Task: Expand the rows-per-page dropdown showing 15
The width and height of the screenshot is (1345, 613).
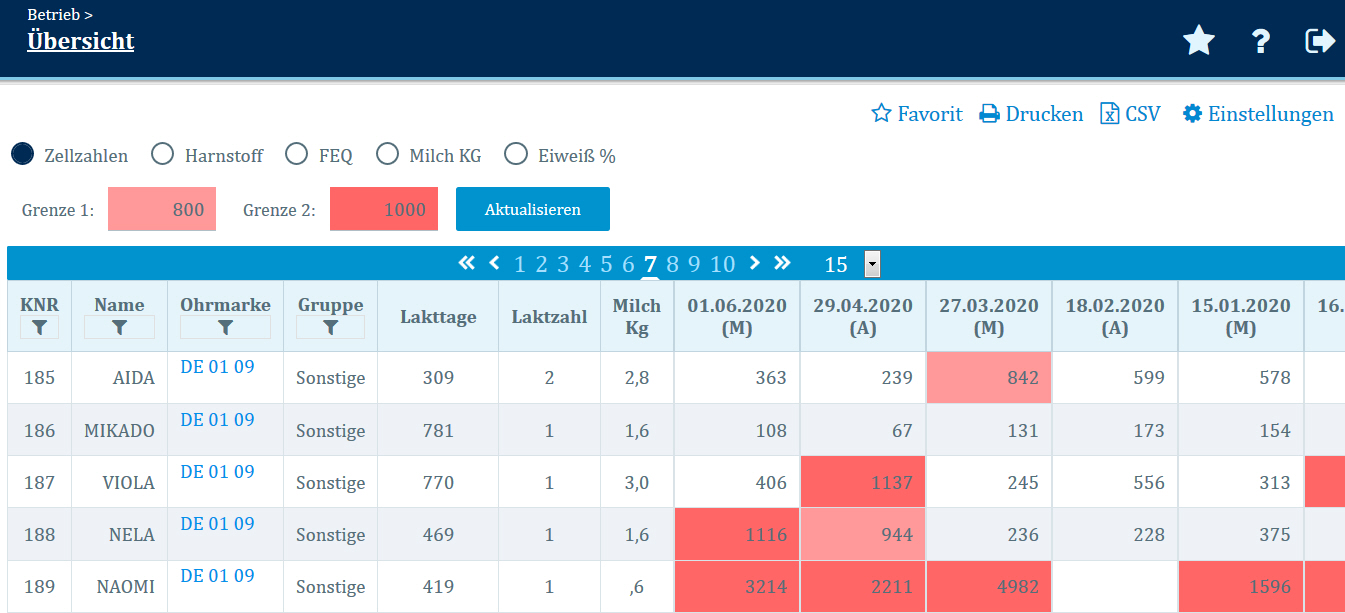Action: (x=872, y=264)
